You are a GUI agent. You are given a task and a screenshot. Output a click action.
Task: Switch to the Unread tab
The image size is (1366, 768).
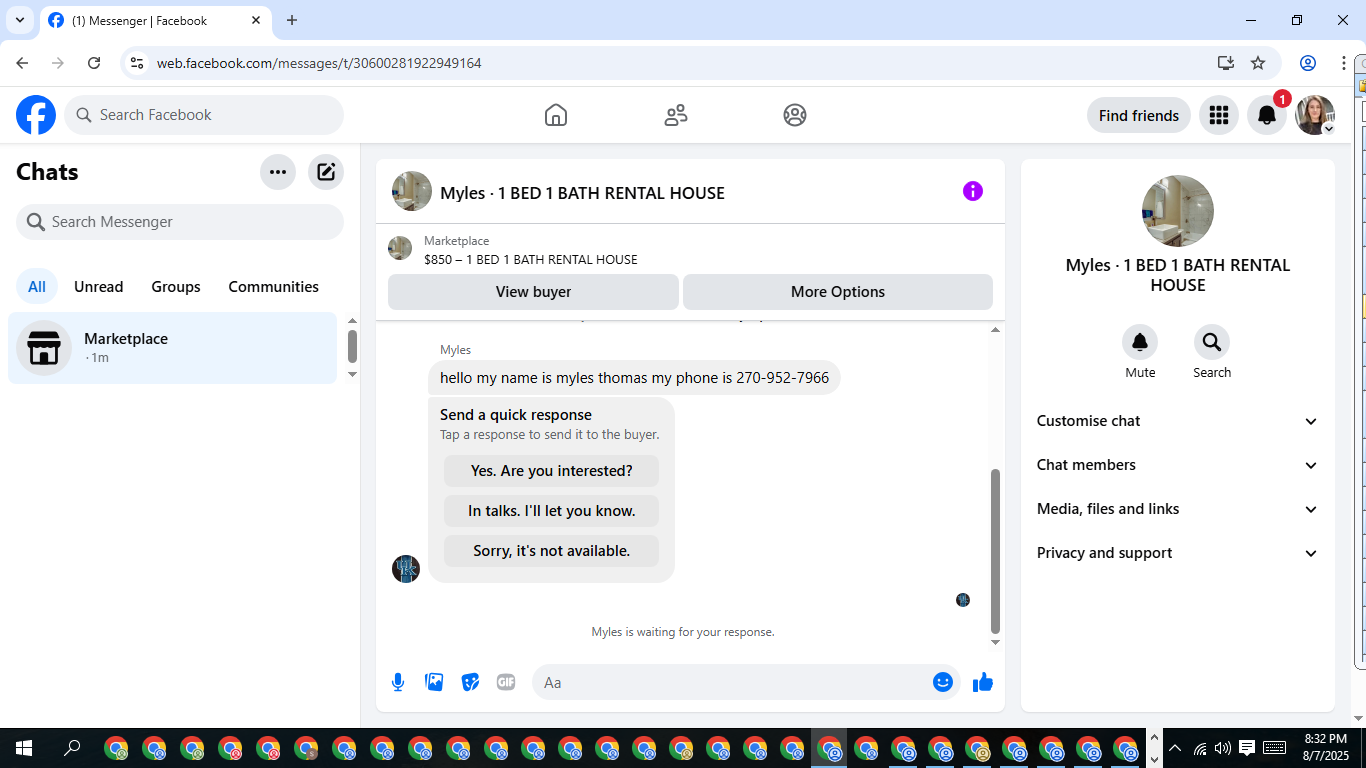tap(99, 287)
